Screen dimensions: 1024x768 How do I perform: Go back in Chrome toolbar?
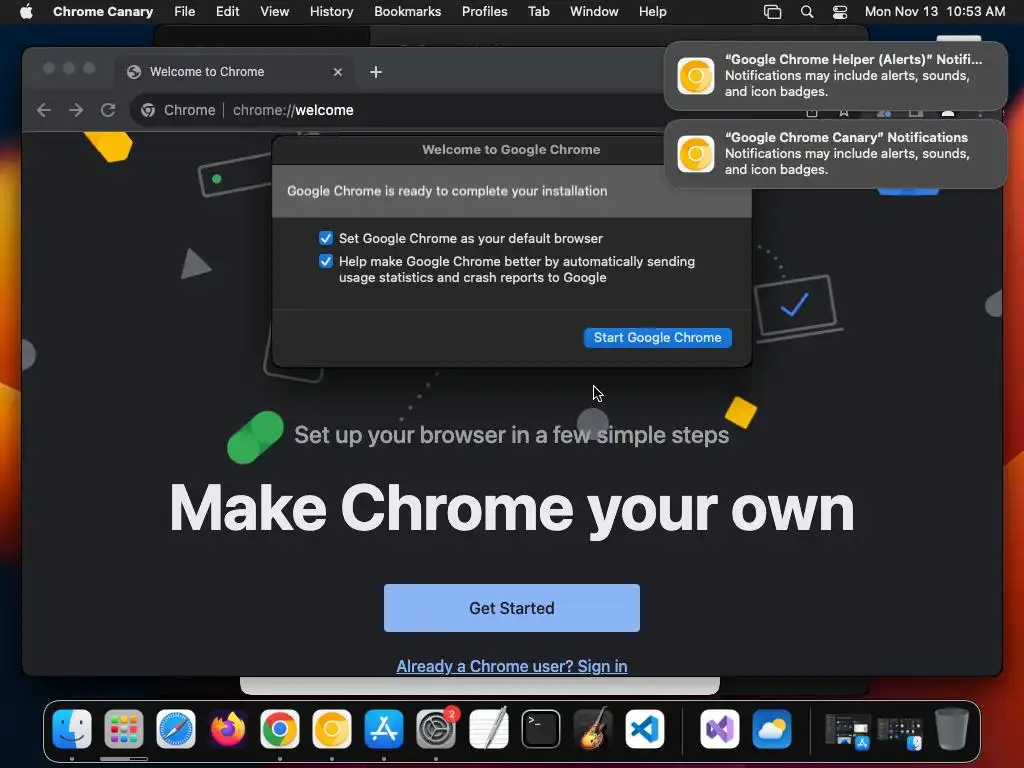pyautogui.click(x=44, y=110)
